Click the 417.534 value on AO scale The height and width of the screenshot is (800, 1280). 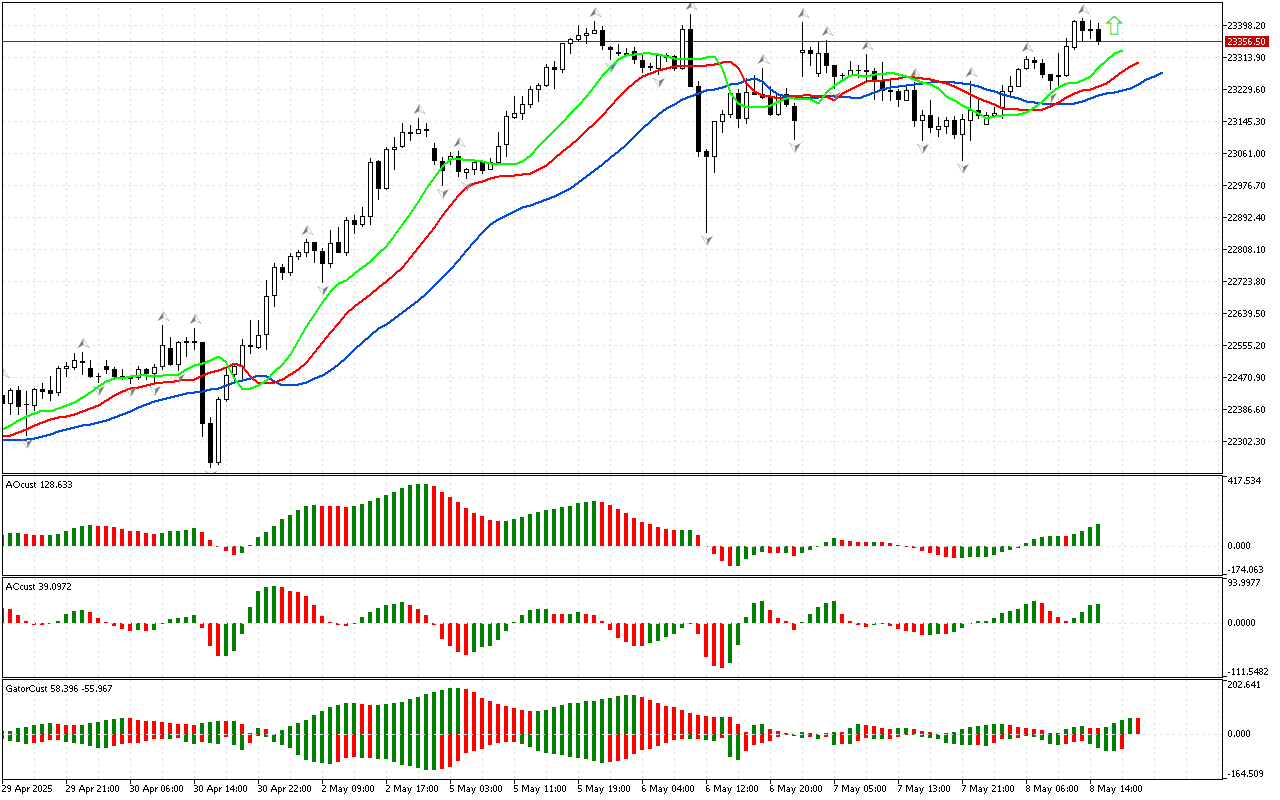pyautogui.click(x=1246, y=481)
